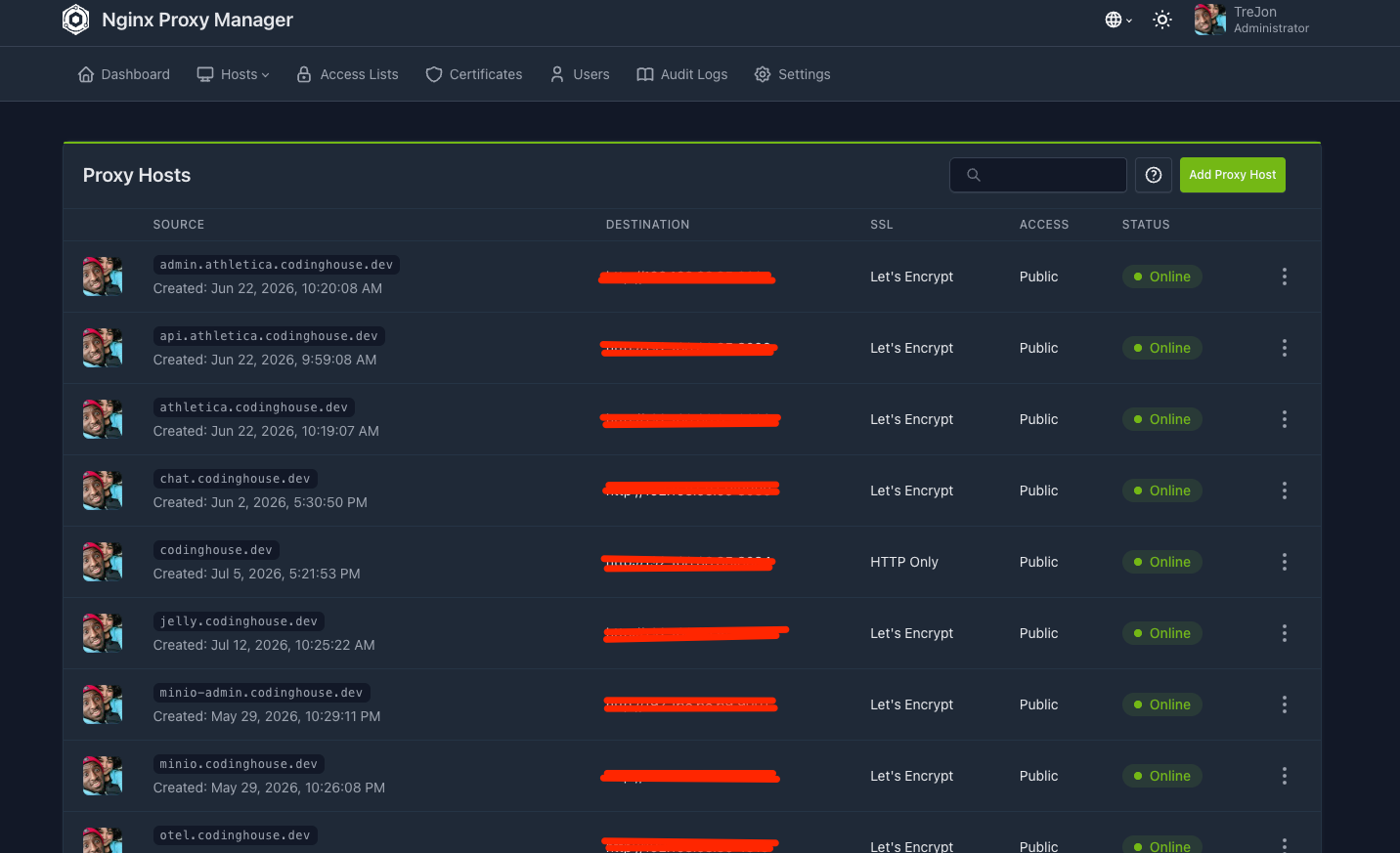Viewport: 1400px width, 853px height.
Task: Click Online status badge for minio-admin.codinghouse.dev
Action: click(1161, 704)
